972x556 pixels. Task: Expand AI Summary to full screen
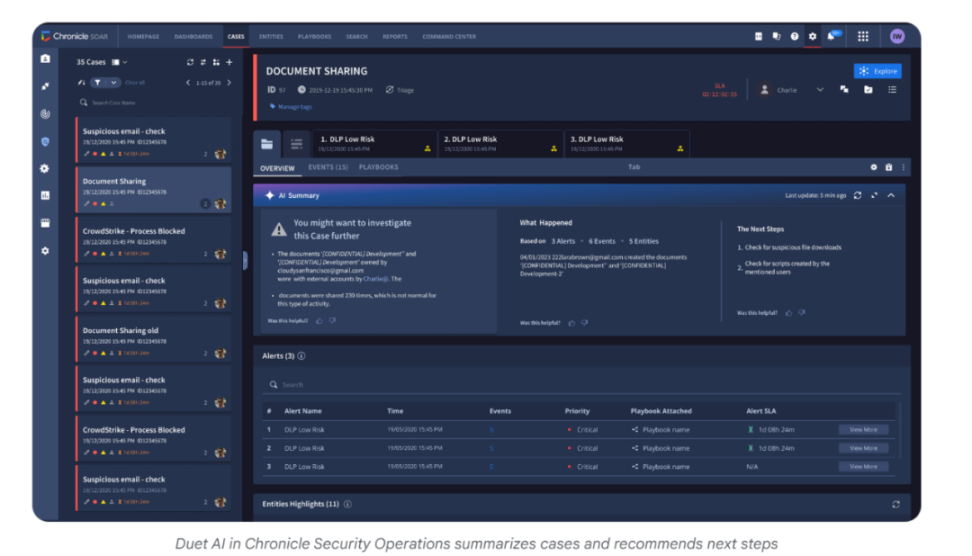tap(875, 195)
